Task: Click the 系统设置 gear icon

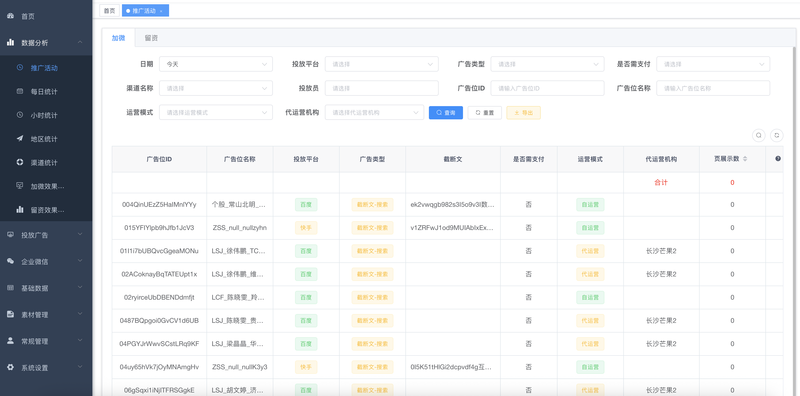Action: [10, 367]
